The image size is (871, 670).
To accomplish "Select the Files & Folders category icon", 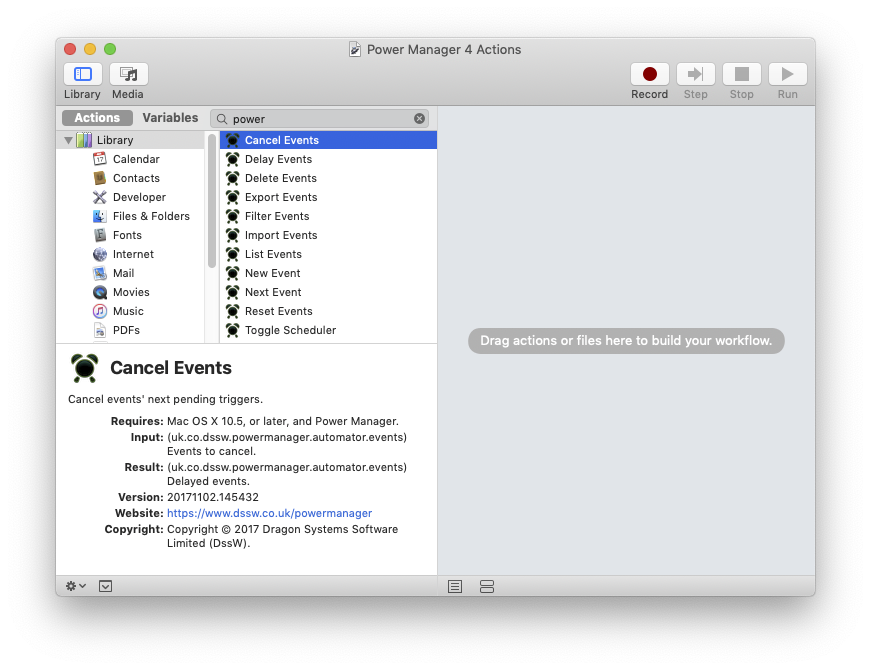I will click(100, 216).
